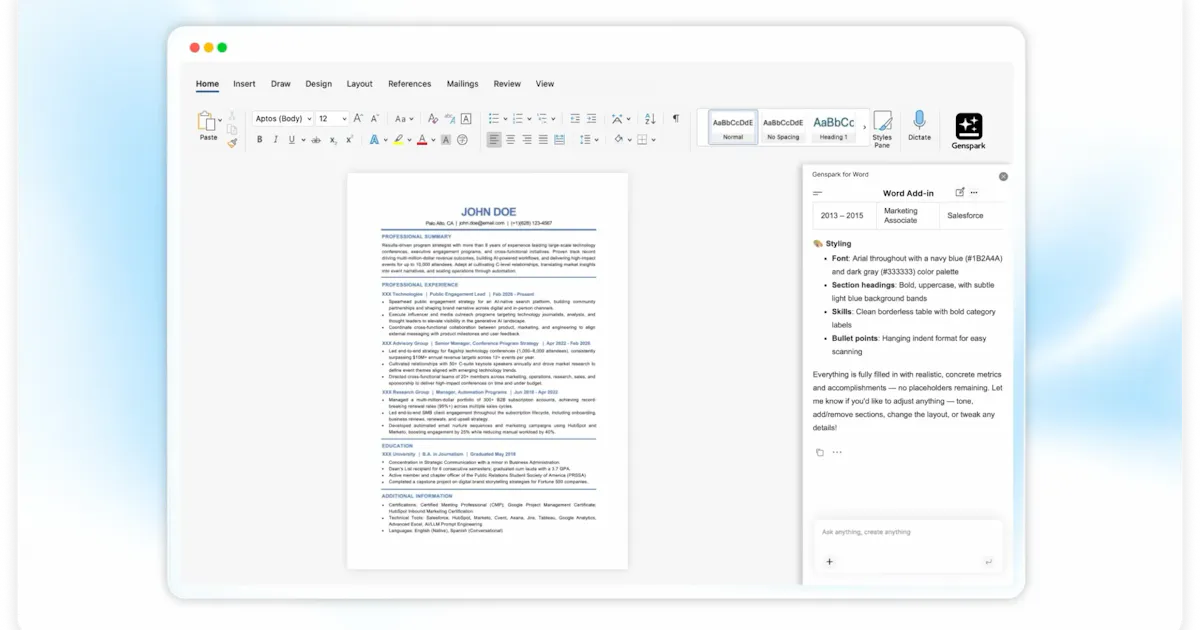Click the Decrease Indent icon
Image resolution: width=1200 pixels, height=630 pixels.
(575, 118)
